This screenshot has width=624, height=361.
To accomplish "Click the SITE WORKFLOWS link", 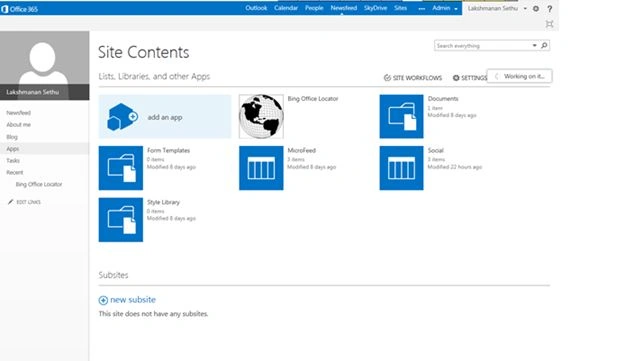I will 417,78.
